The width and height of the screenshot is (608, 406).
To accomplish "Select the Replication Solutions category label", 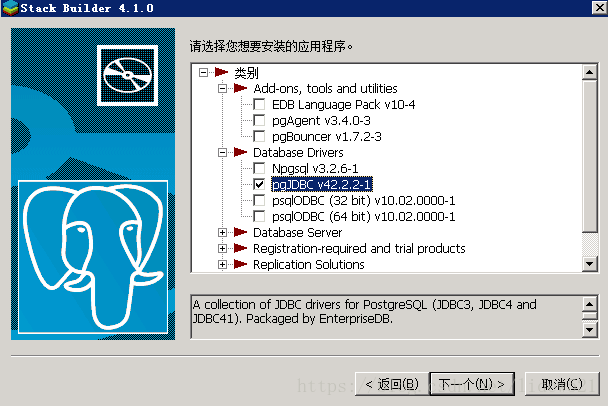I will (x=309, y=264).
